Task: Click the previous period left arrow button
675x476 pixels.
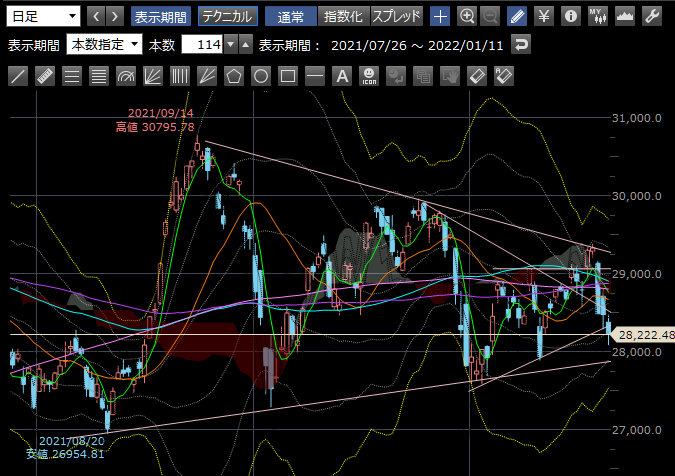Action: tap(96, 16)
